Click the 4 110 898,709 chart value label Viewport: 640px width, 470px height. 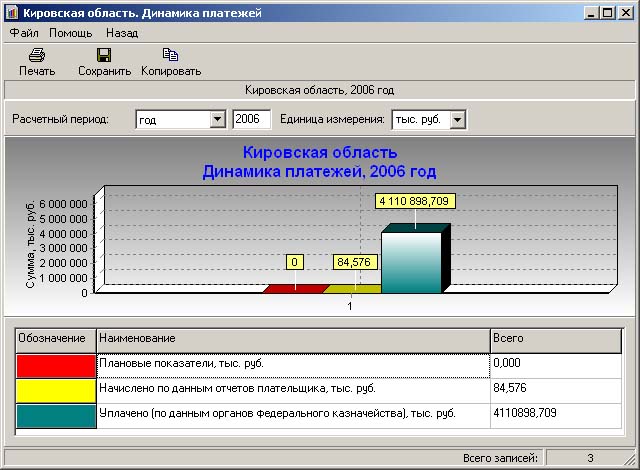click(415, 201)
